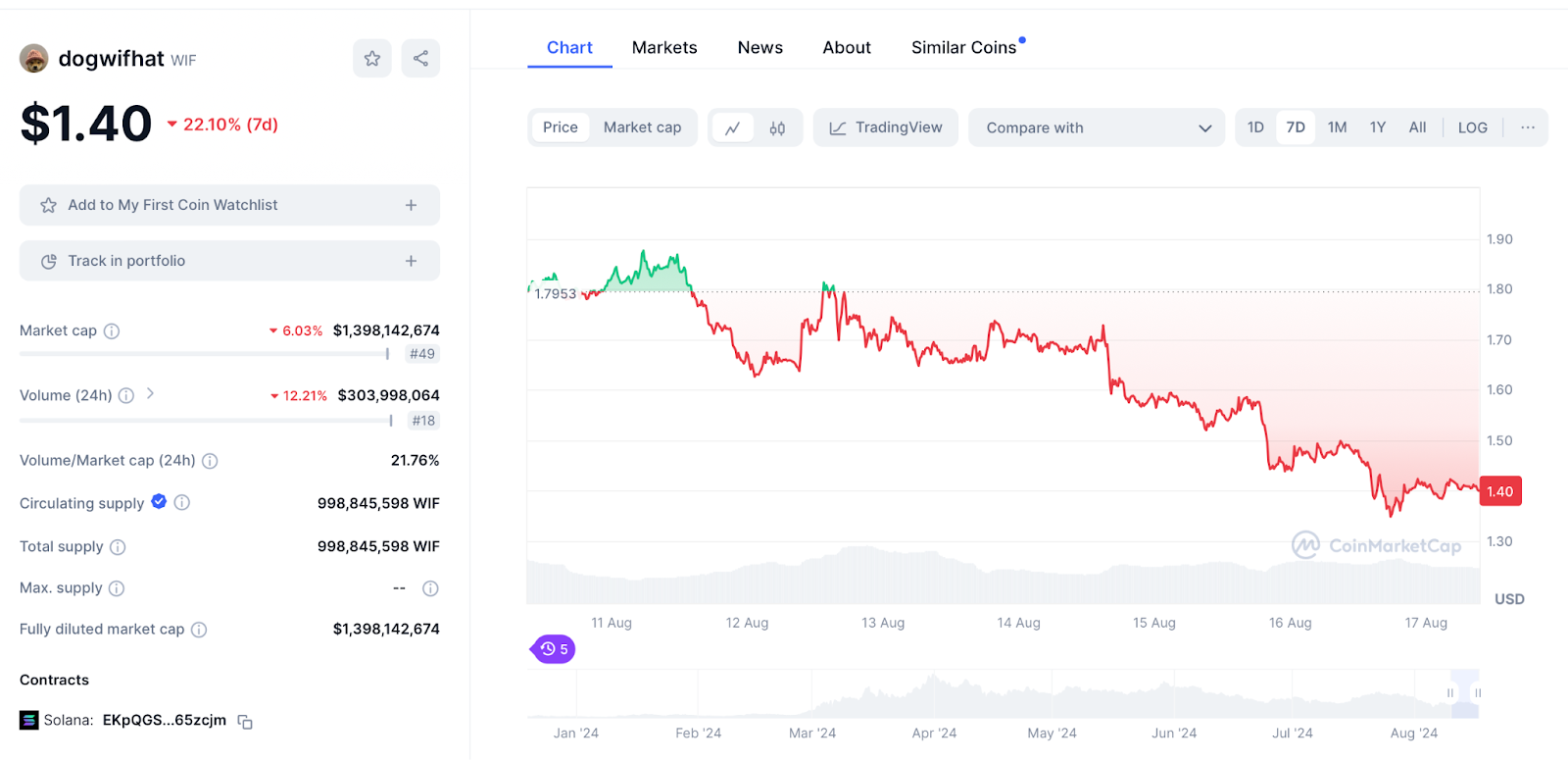Click the #18 volume rank badge
1568x760 pixels.
coord(423,421)
